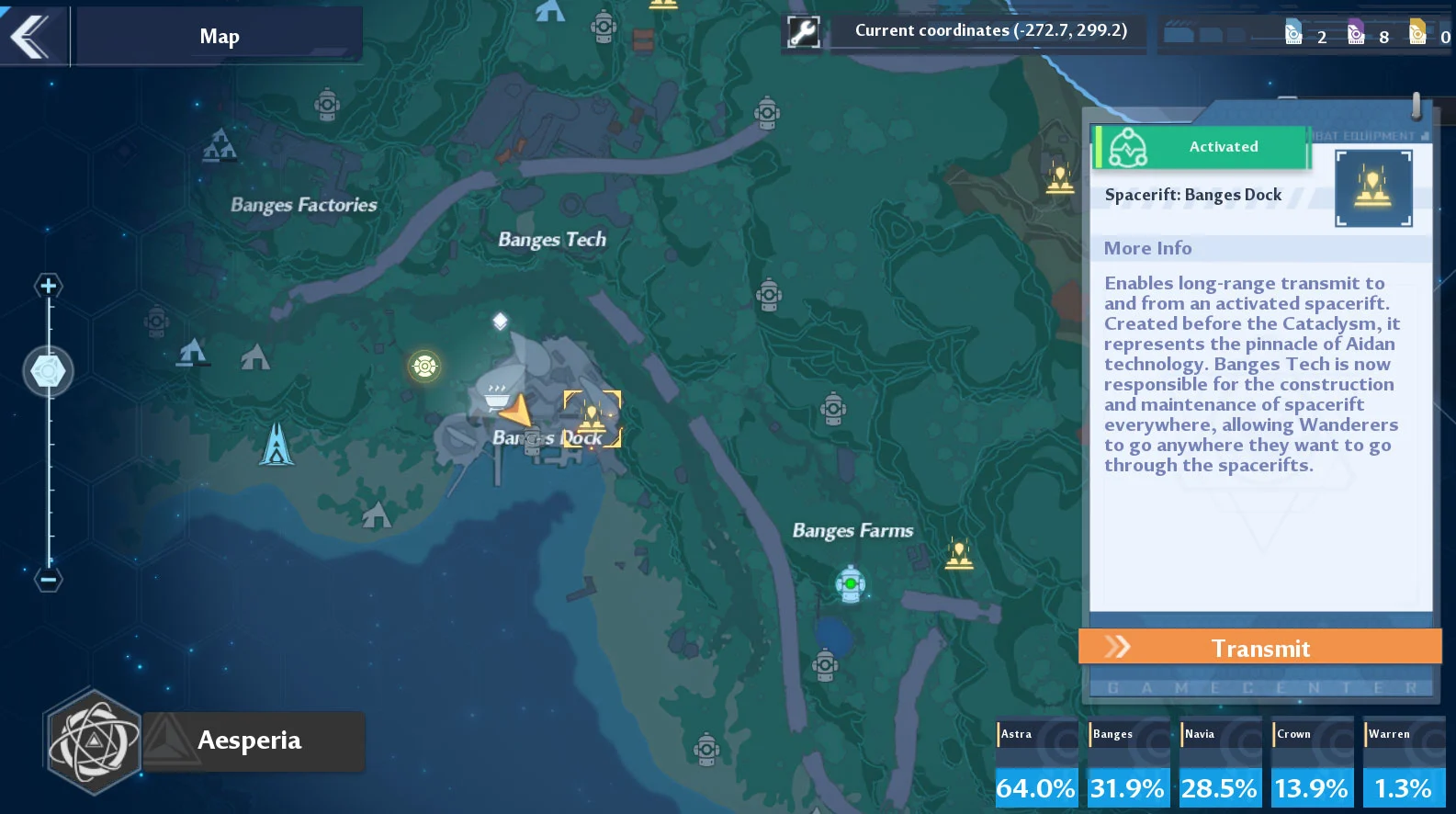Select the supply pod east of Banges Dock

tap(833, 409)
